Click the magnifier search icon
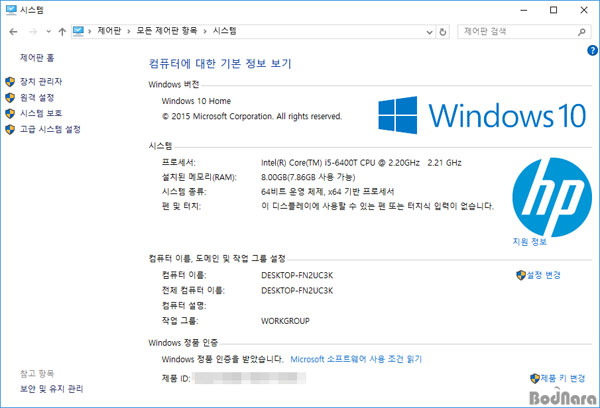Screen dimensions: 600x408 point(582,32)
